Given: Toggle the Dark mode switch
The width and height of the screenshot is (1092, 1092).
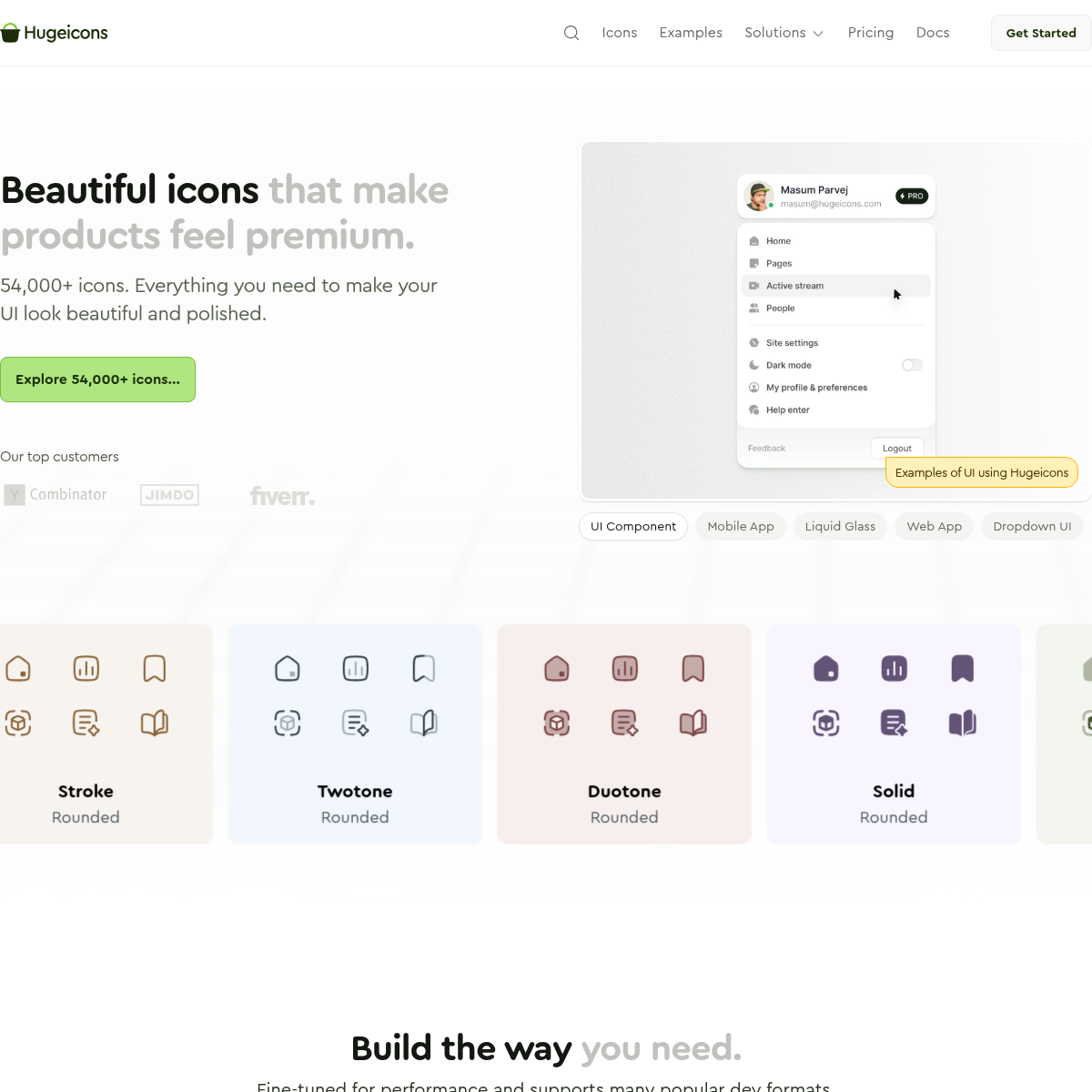Looking at the screenshot, I should click(x=912, y=365).
